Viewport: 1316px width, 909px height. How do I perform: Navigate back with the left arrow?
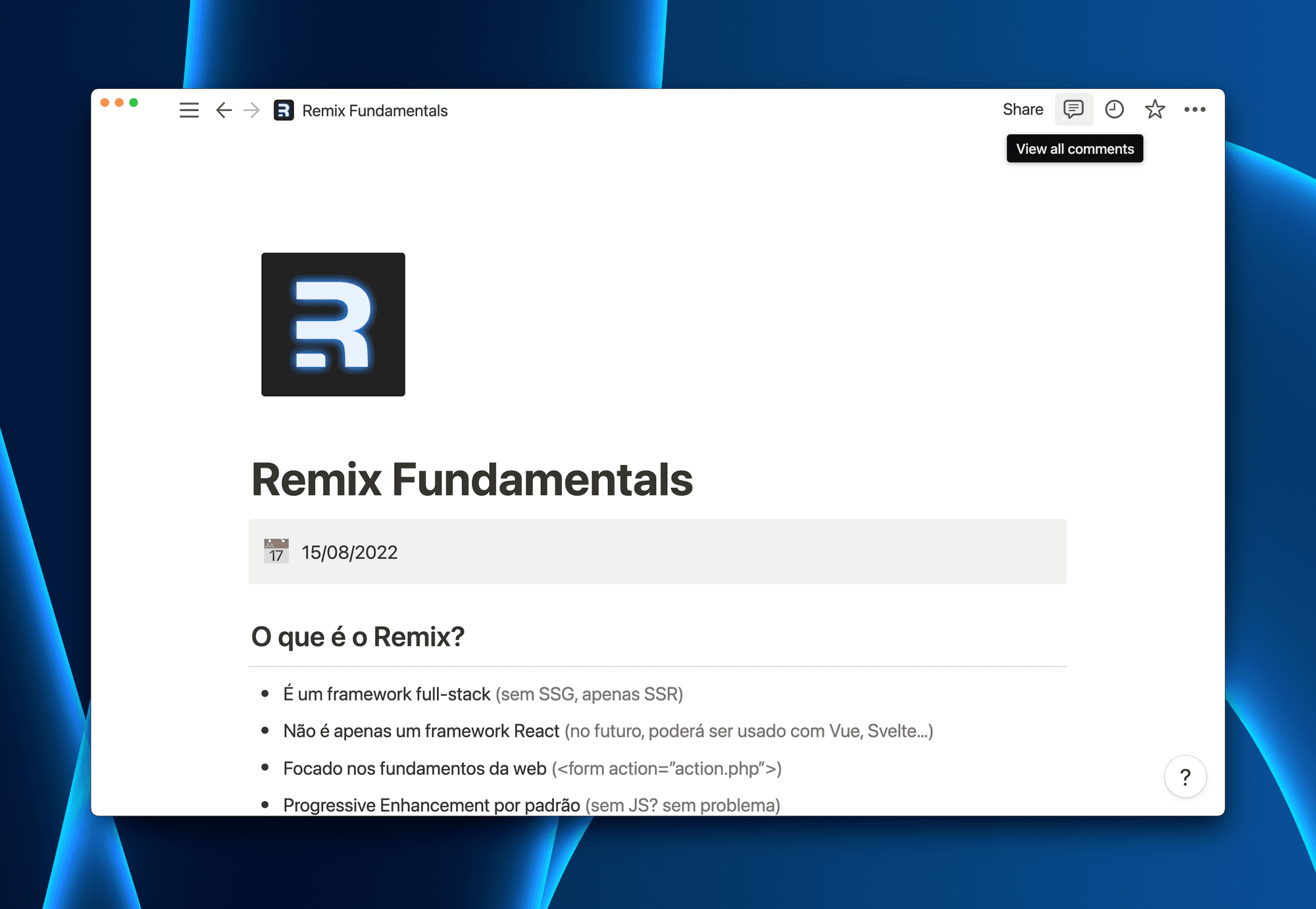(223, 111)
